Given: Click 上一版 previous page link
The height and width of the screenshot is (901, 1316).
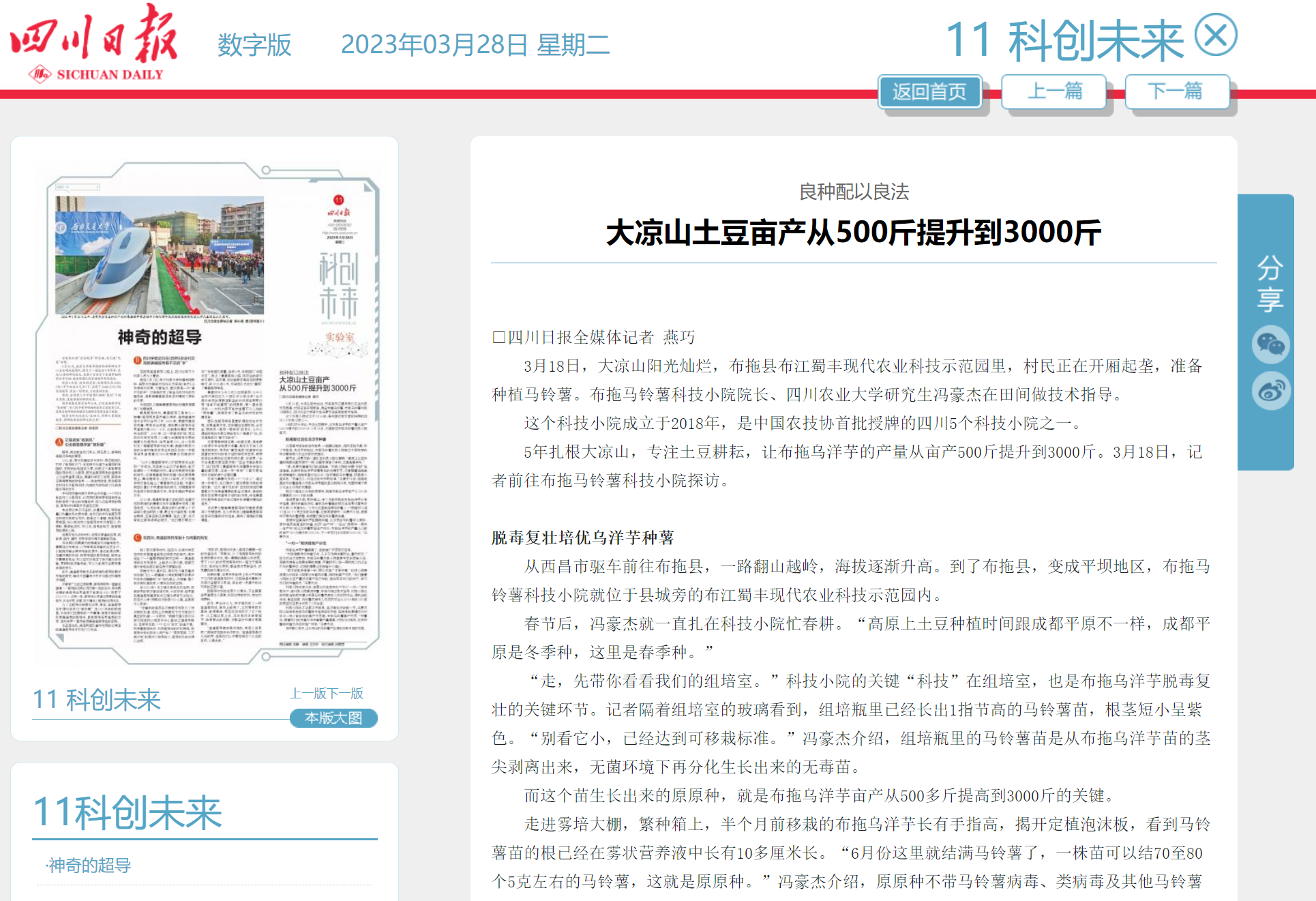Looking at the screenshot, I should [x=308, y=693].
